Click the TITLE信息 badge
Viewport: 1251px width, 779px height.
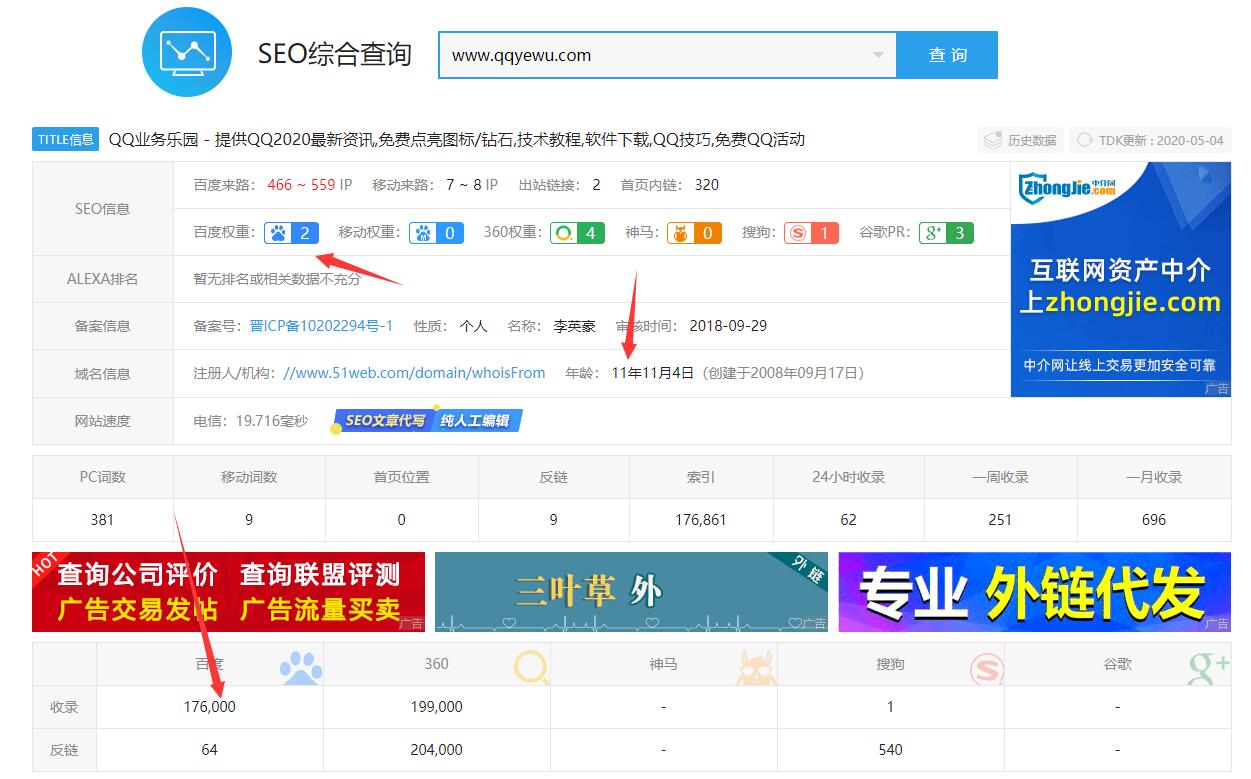point(66,140)
